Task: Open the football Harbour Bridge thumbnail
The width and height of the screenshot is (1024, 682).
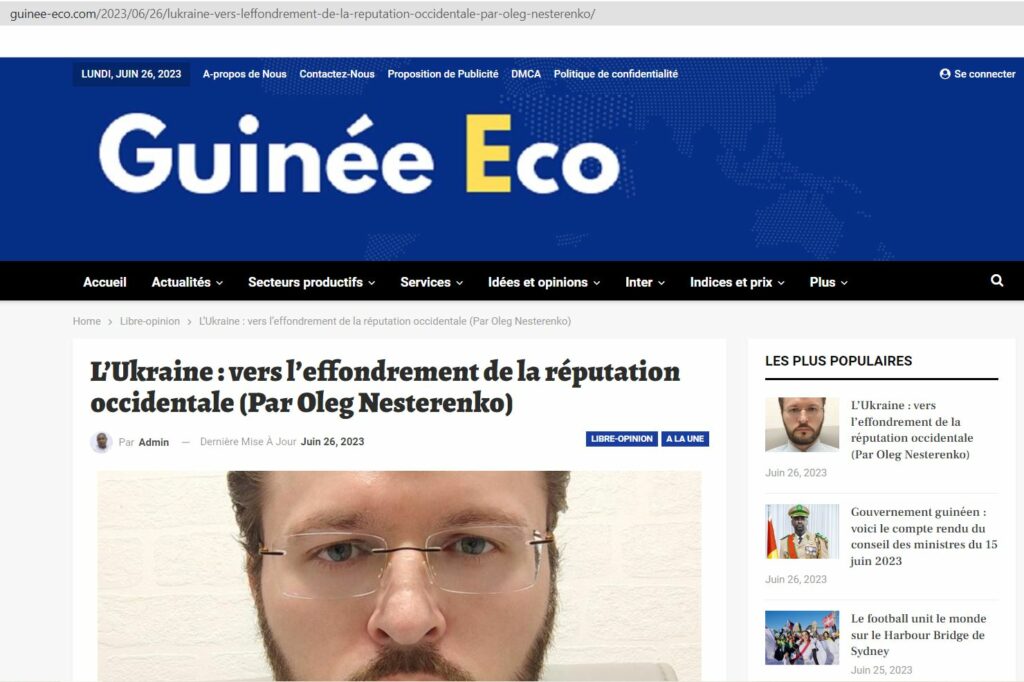Action: pos(802,638)
